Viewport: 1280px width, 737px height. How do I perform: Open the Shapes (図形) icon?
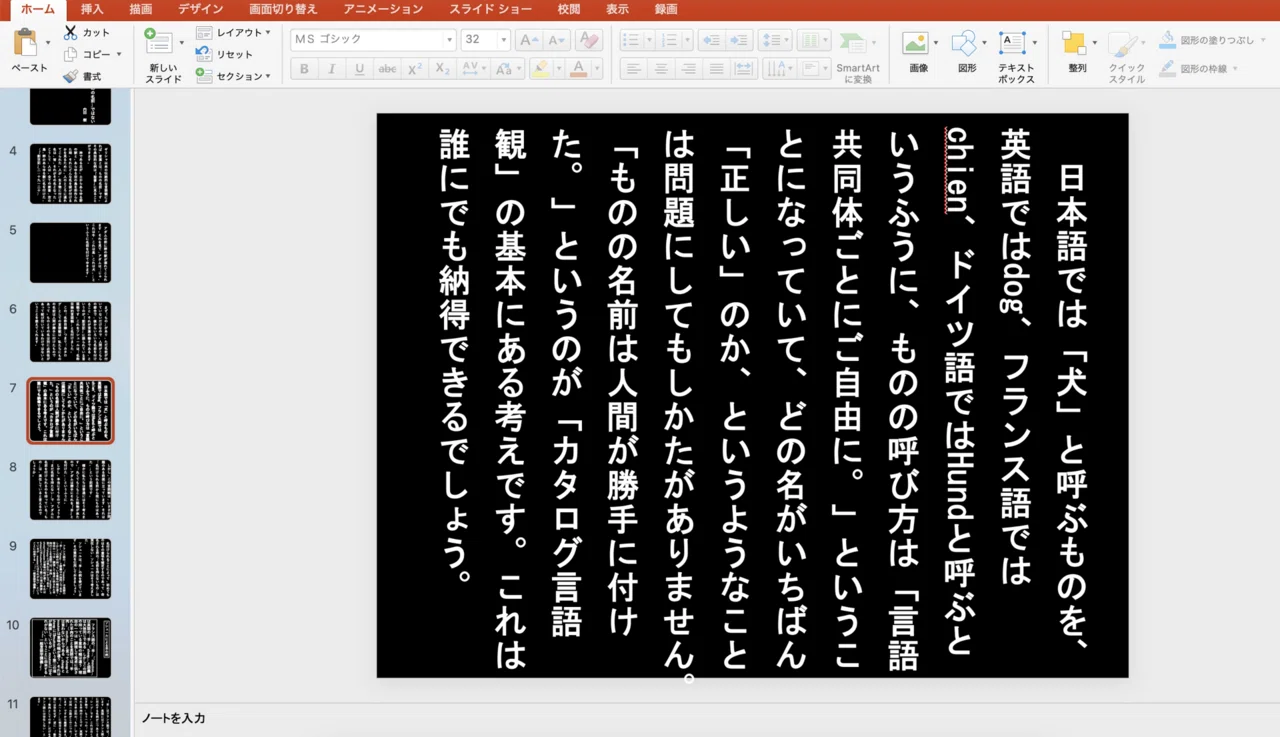click(963, 43)
